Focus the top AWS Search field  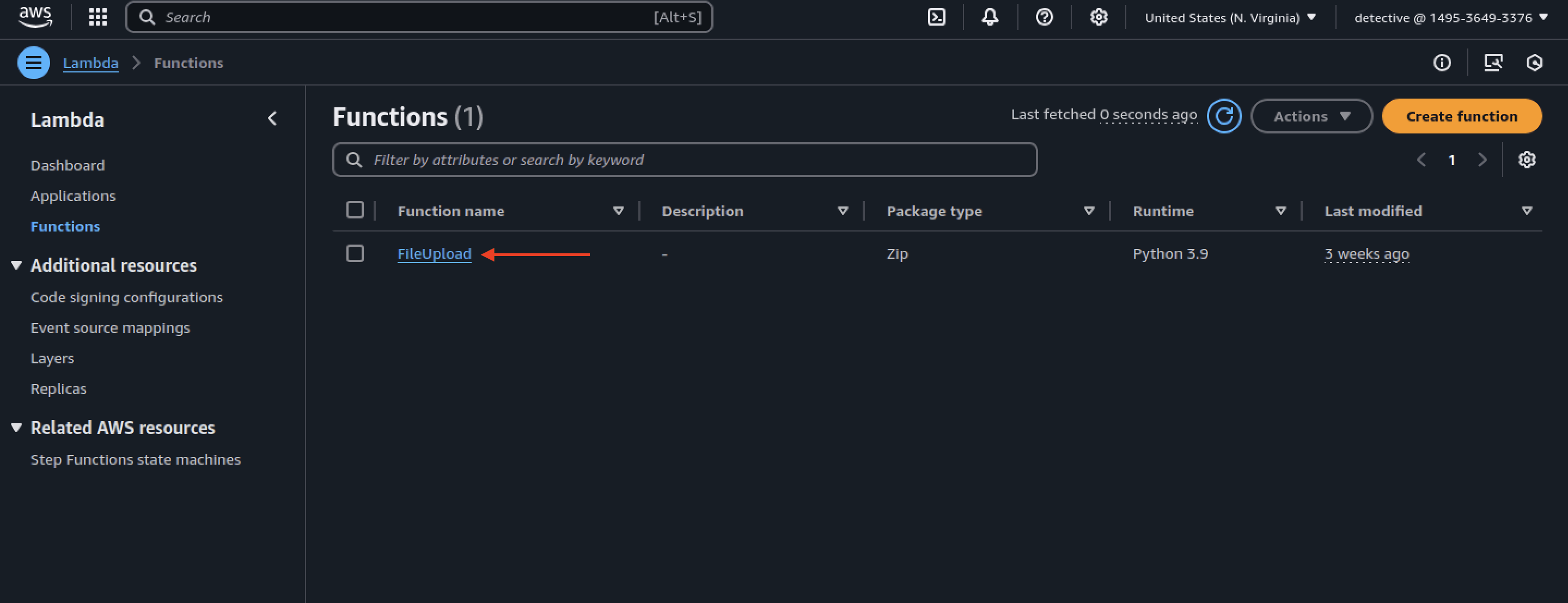click(419, 17)
